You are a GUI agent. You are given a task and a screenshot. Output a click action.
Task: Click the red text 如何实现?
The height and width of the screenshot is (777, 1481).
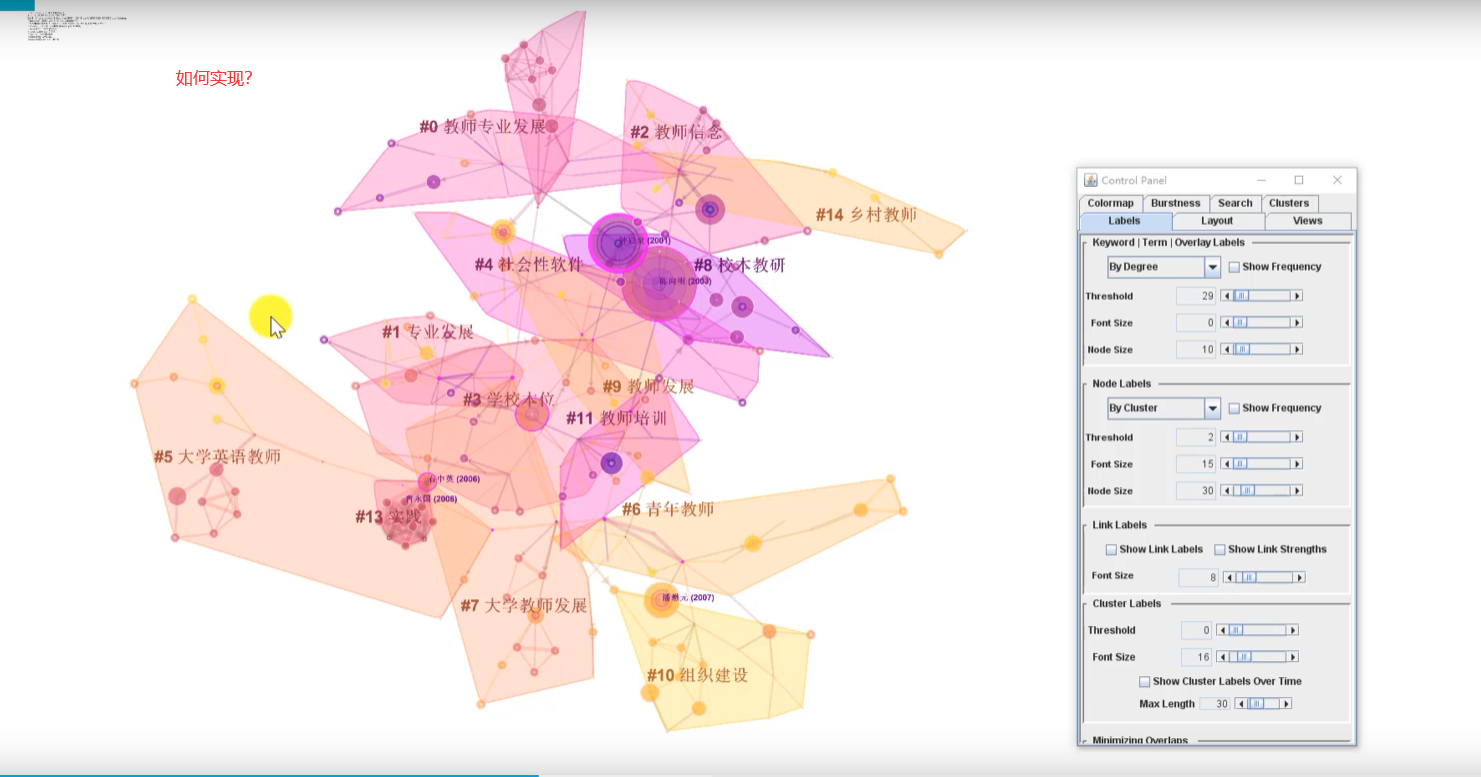click(214, 79)
